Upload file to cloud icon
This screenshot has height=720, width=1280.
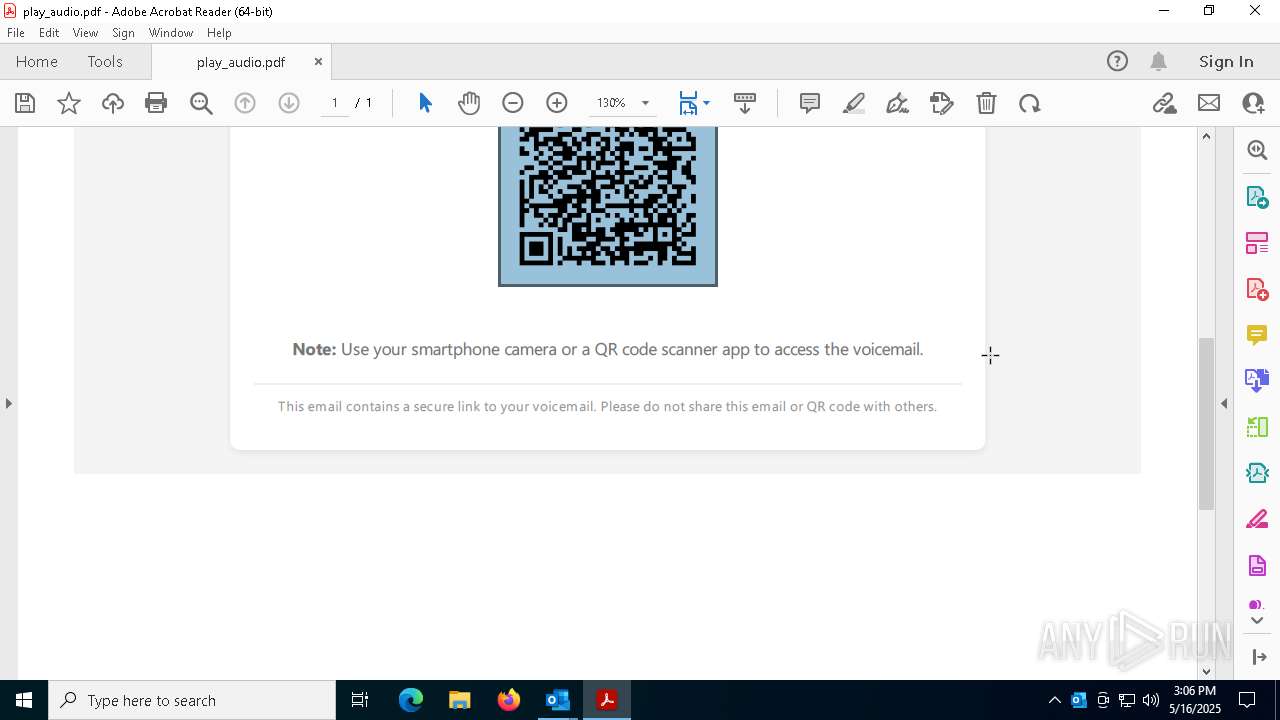pyautogui.click(x=113, y=103)
